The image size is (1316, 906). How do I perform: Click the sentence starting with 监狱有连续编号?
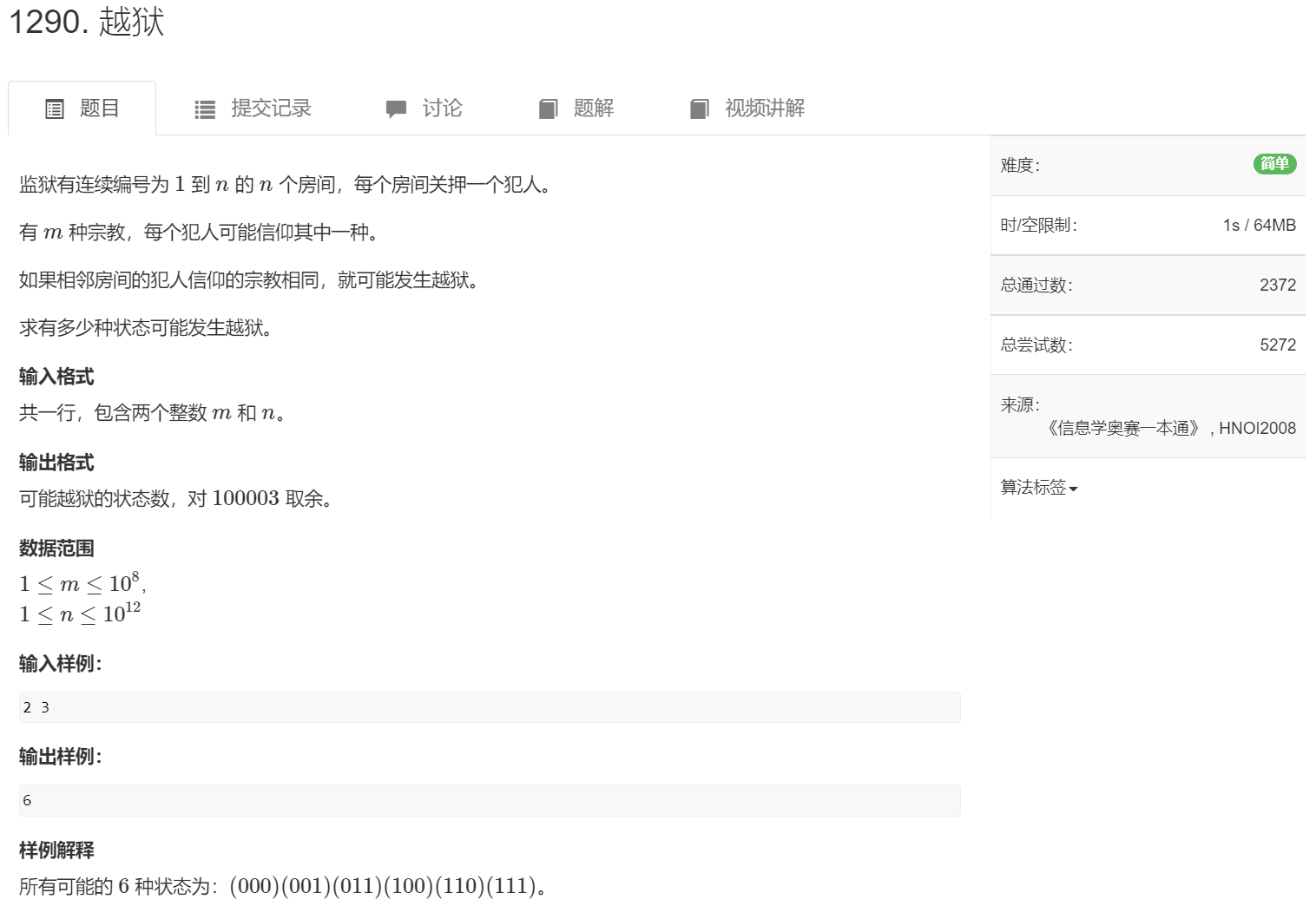pos(286,185)
